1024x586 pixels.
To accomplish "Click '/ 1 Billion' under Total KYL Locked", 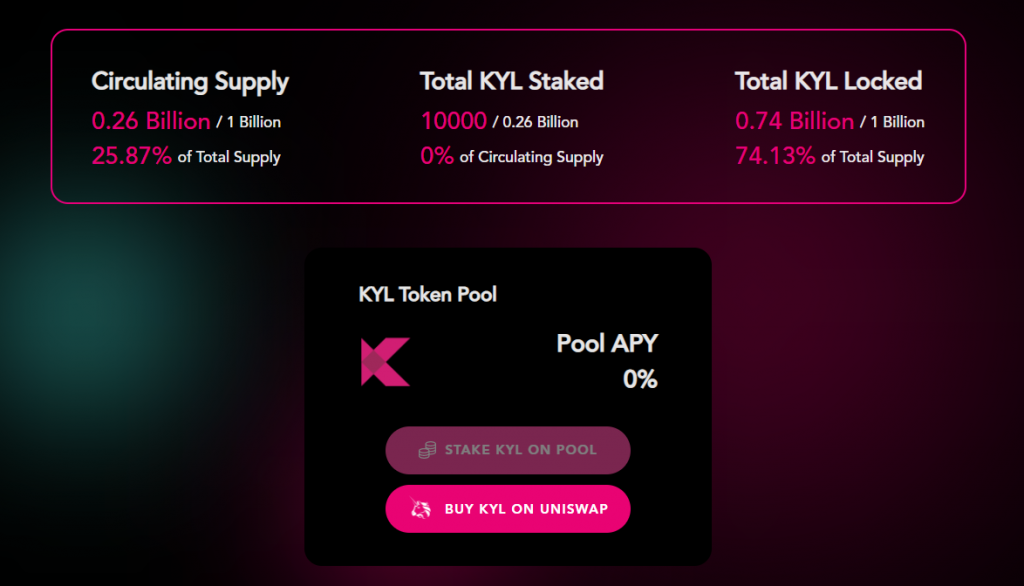I will tap(892, 122).
